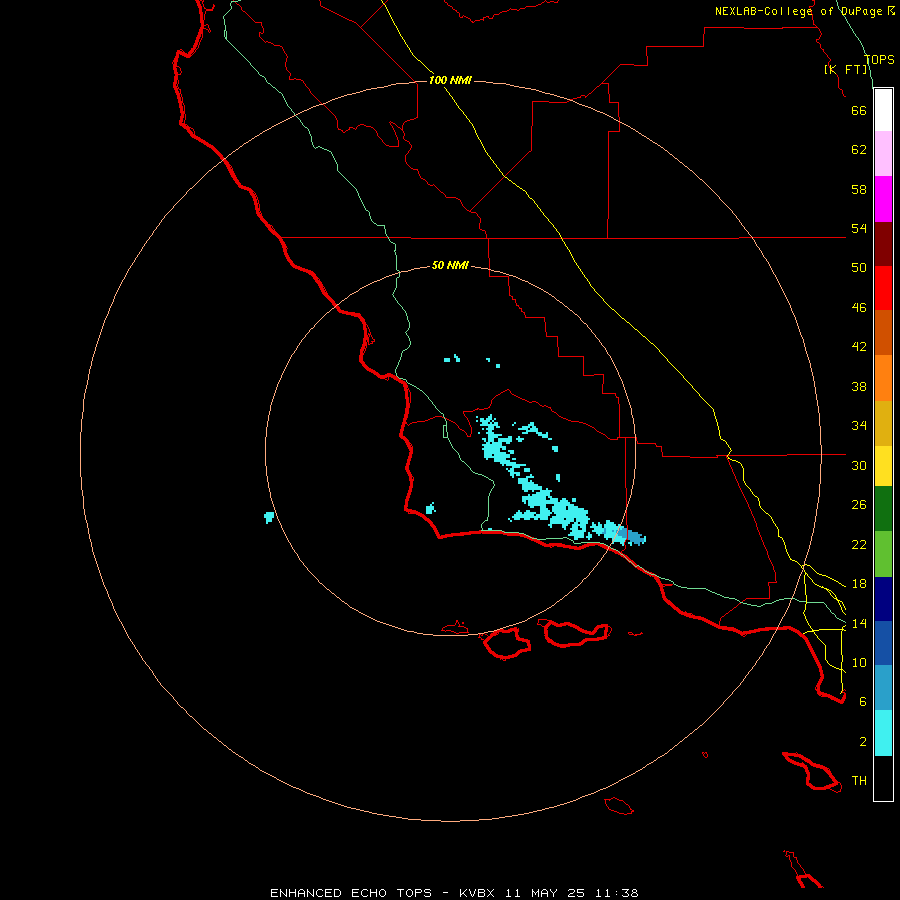This screenshot has width=900, height=900.
Task: Click the orange 38-42 kft swatch
Action: pos(883,378)
